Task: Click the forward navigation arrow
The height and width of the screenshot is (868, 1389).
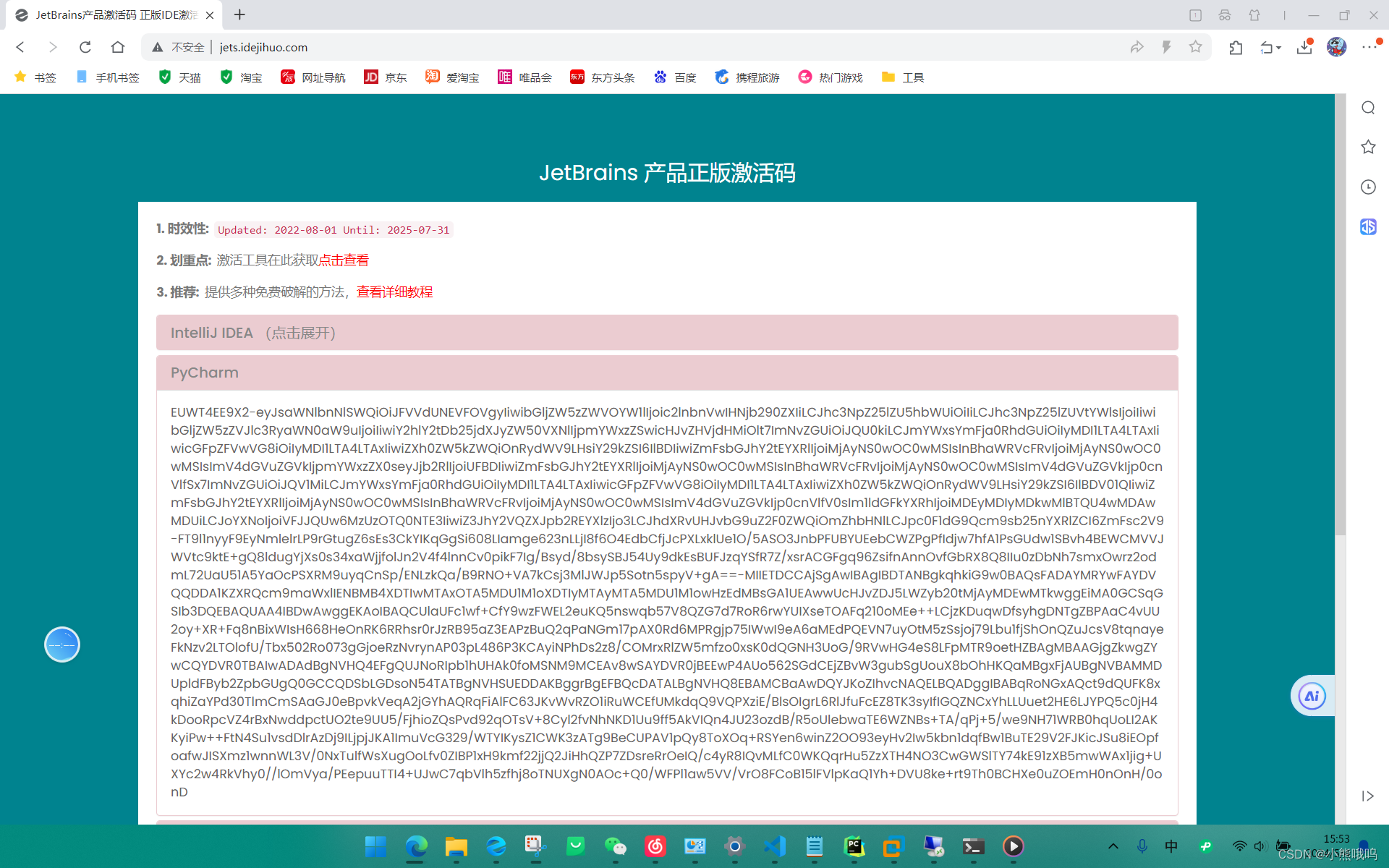Action: tap(53, 47)
